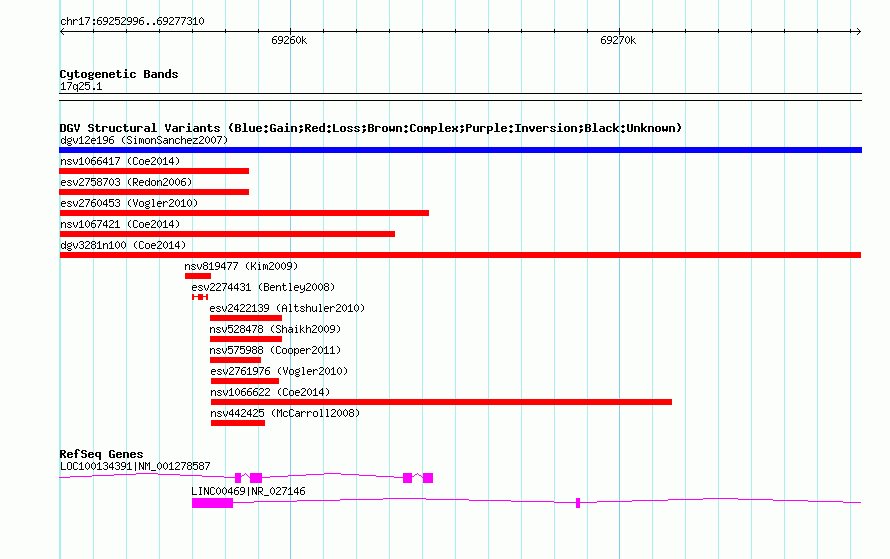Click the nsv819477 (Kim2009) label
The image size is (890, 559).
(x=241, y=266)
